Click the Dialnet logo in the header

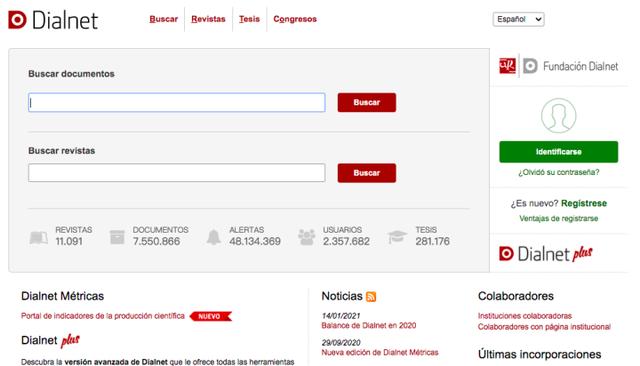pyautogui.click(x=53, y=20)
